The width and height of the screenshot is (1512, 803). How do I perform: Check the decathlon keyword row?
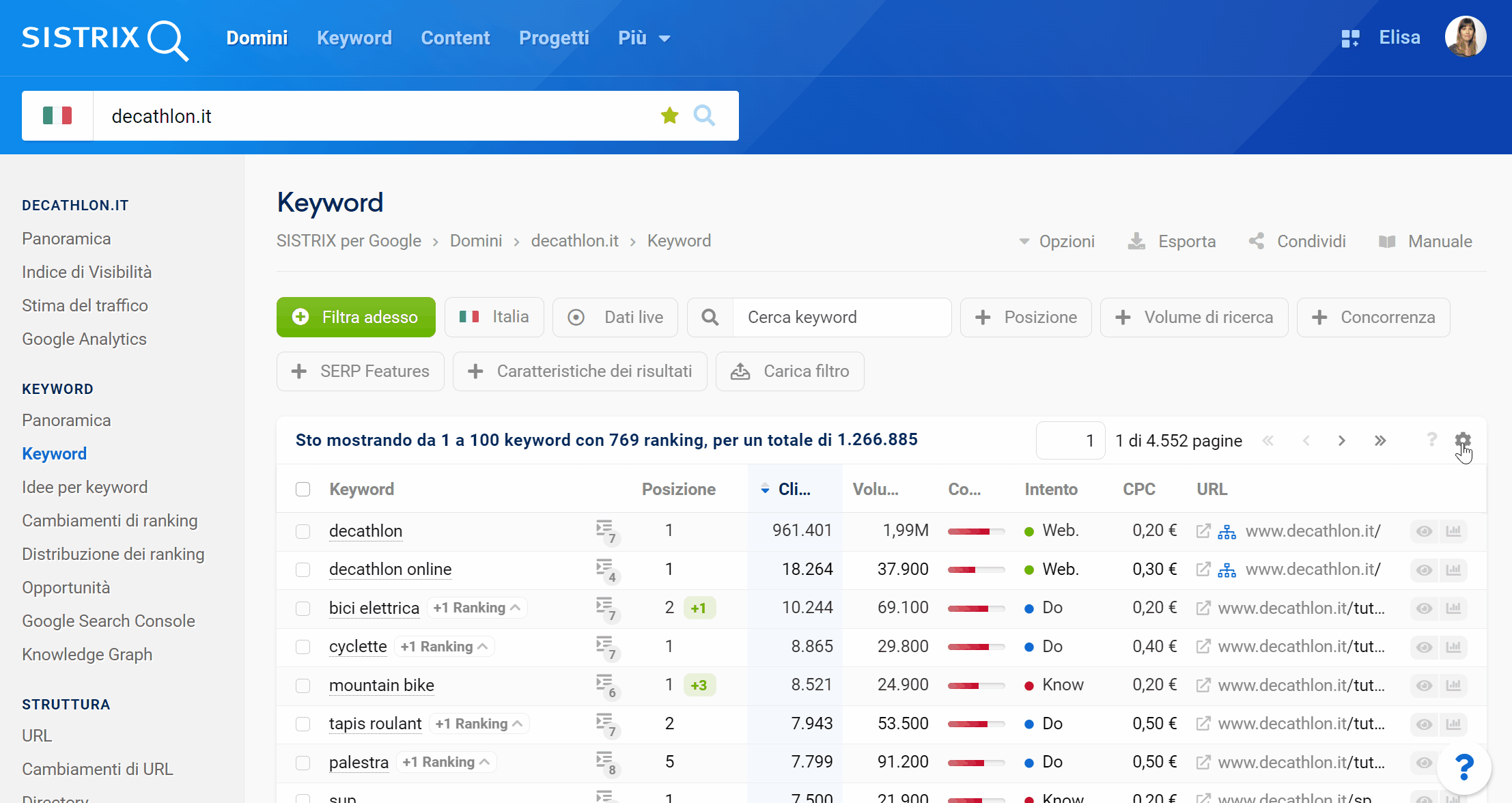click(x=303, y=531)
